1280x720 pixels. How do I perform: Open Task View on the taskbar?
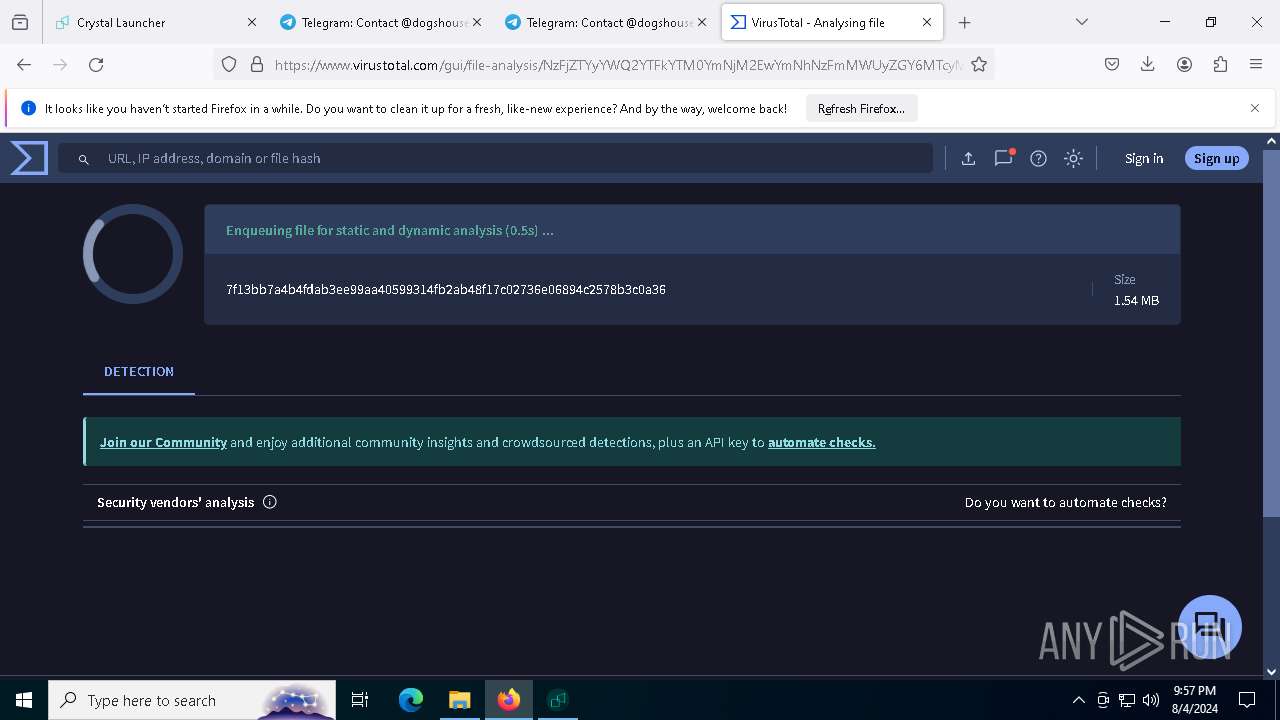click(360, 700)
